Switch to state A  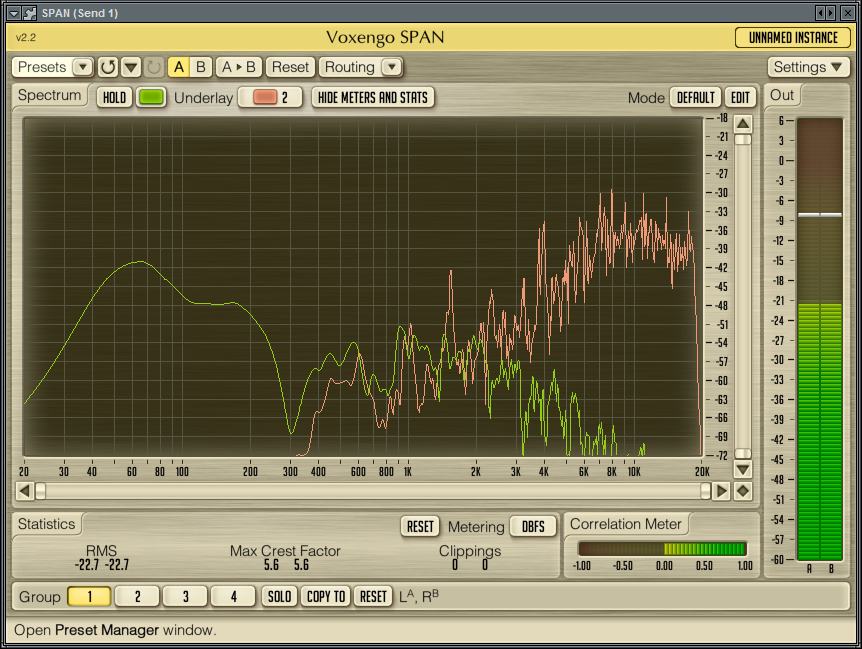179,67
